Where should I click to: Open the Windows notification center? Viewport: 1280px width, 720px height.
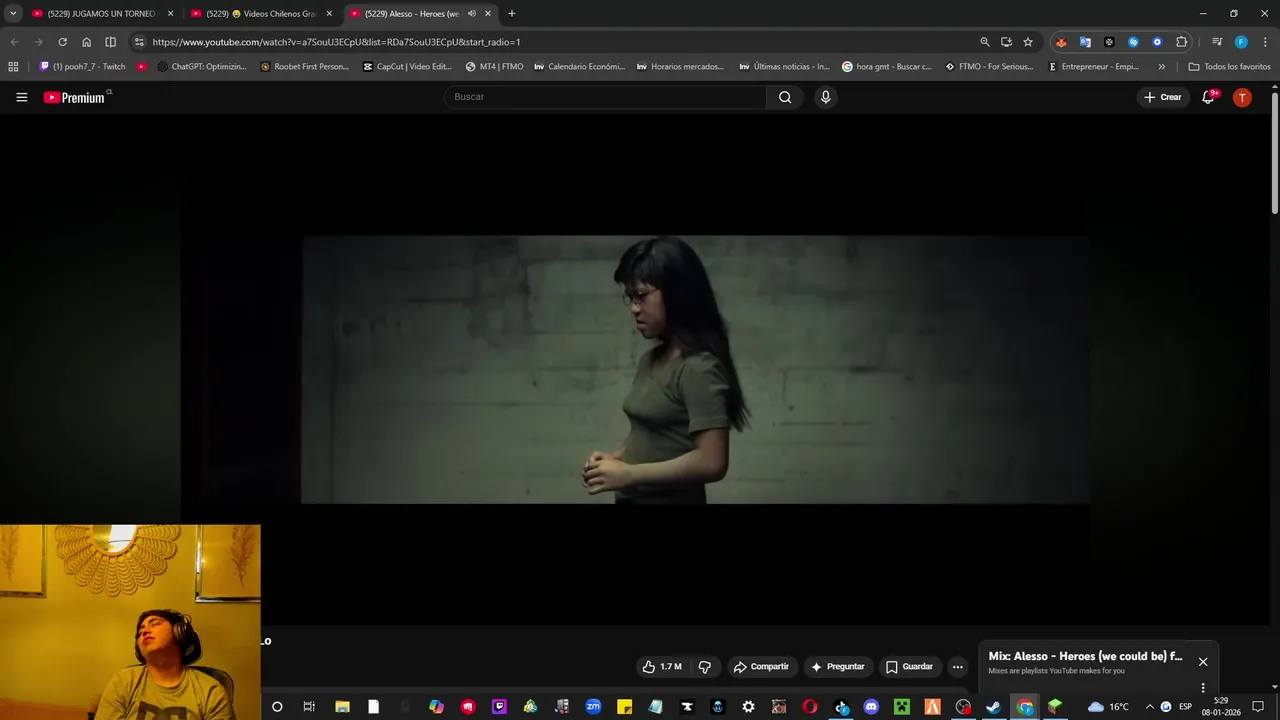[x=1258, y=707]
